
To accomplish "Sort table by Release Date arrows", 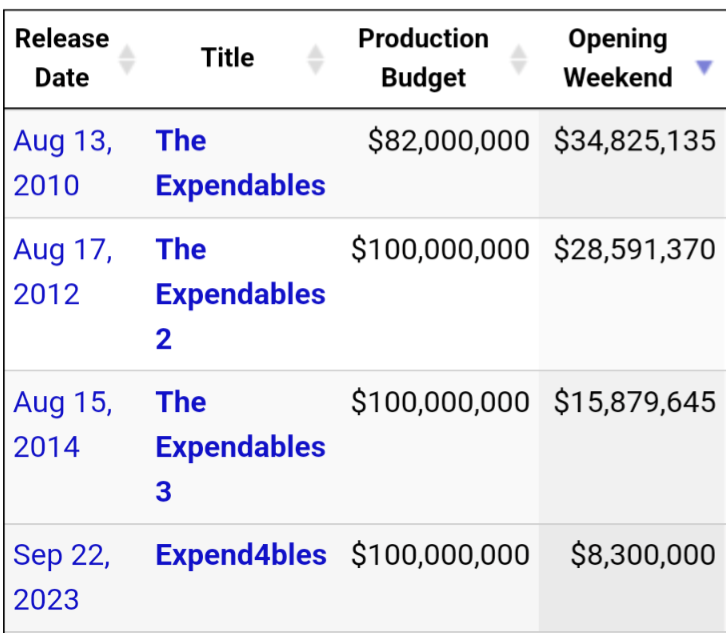I will click(127, 58).
